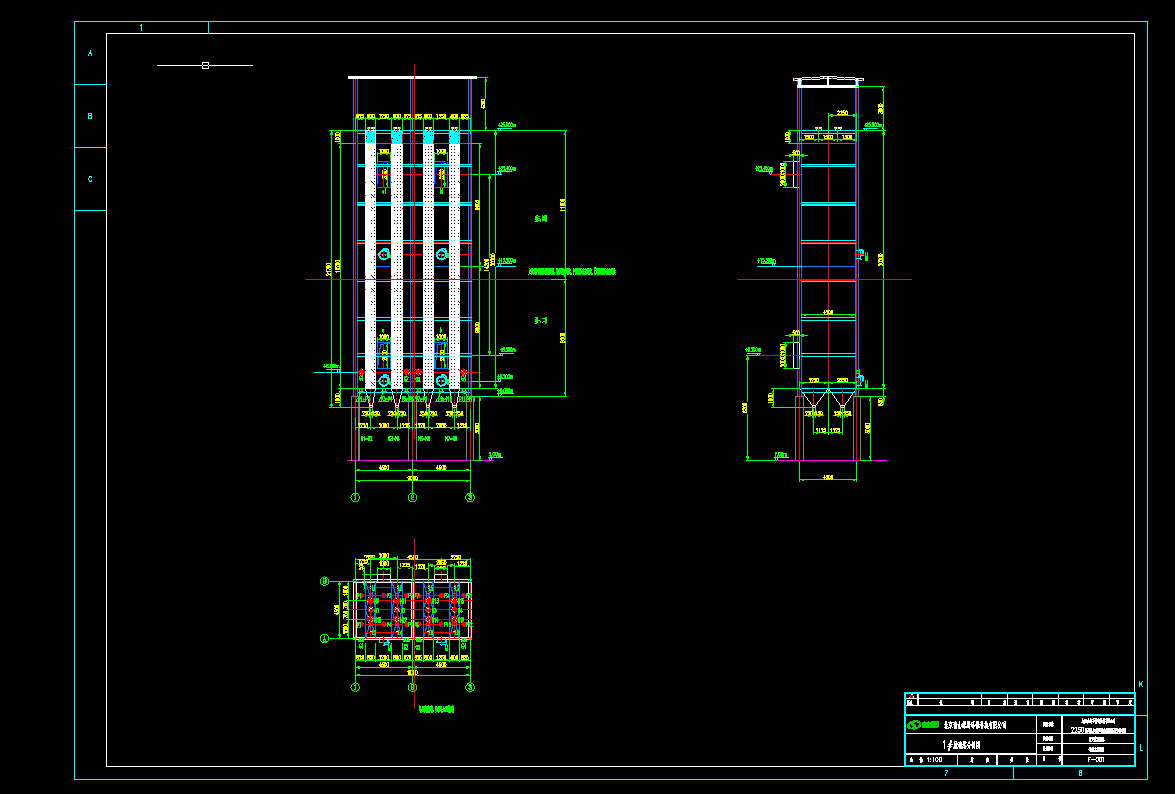Select the project name text beginning with 2x50
This screenshot has height=794, width=1175.
tap(1099, 730)
